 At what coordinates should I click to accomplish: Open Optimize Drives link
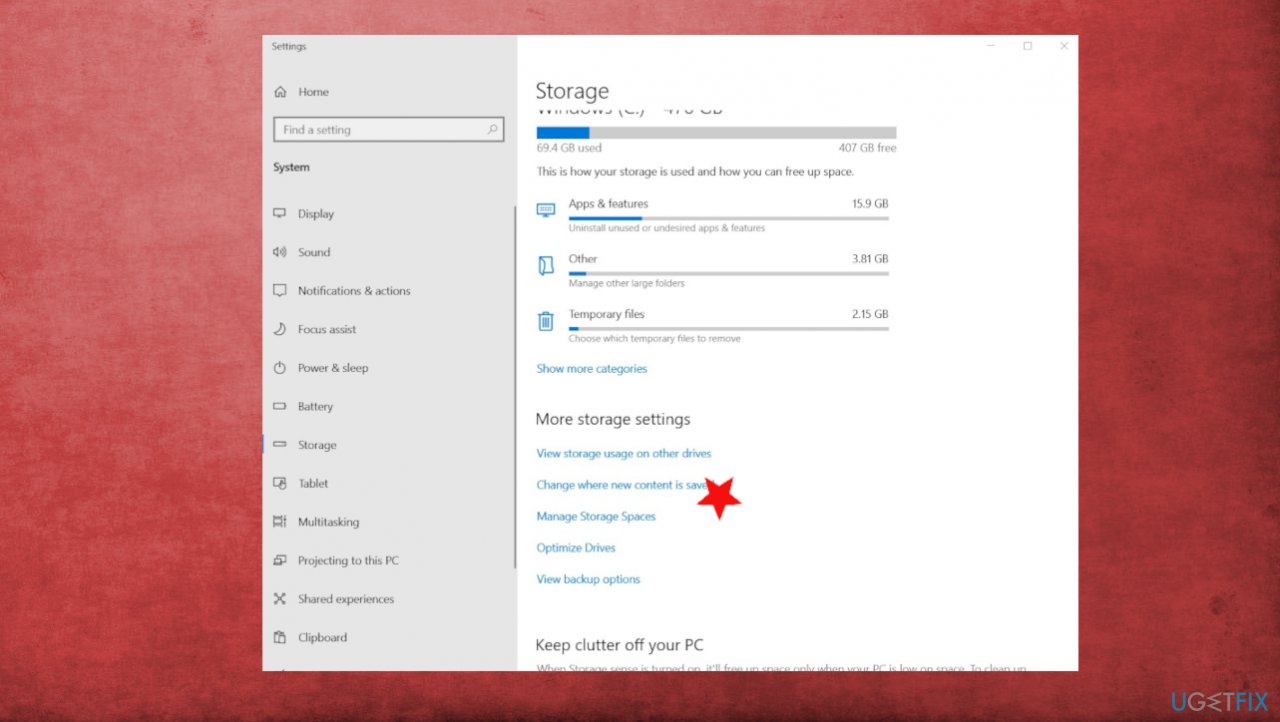(576, 548)
